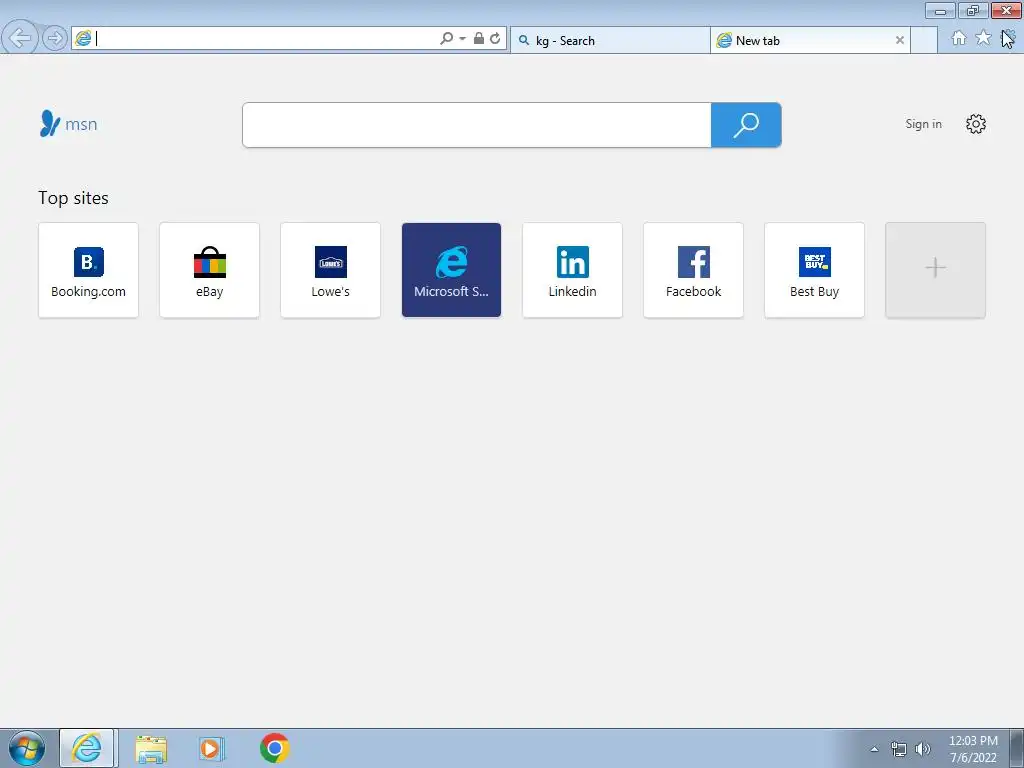Open the Home page icon

tap(959, 38)
